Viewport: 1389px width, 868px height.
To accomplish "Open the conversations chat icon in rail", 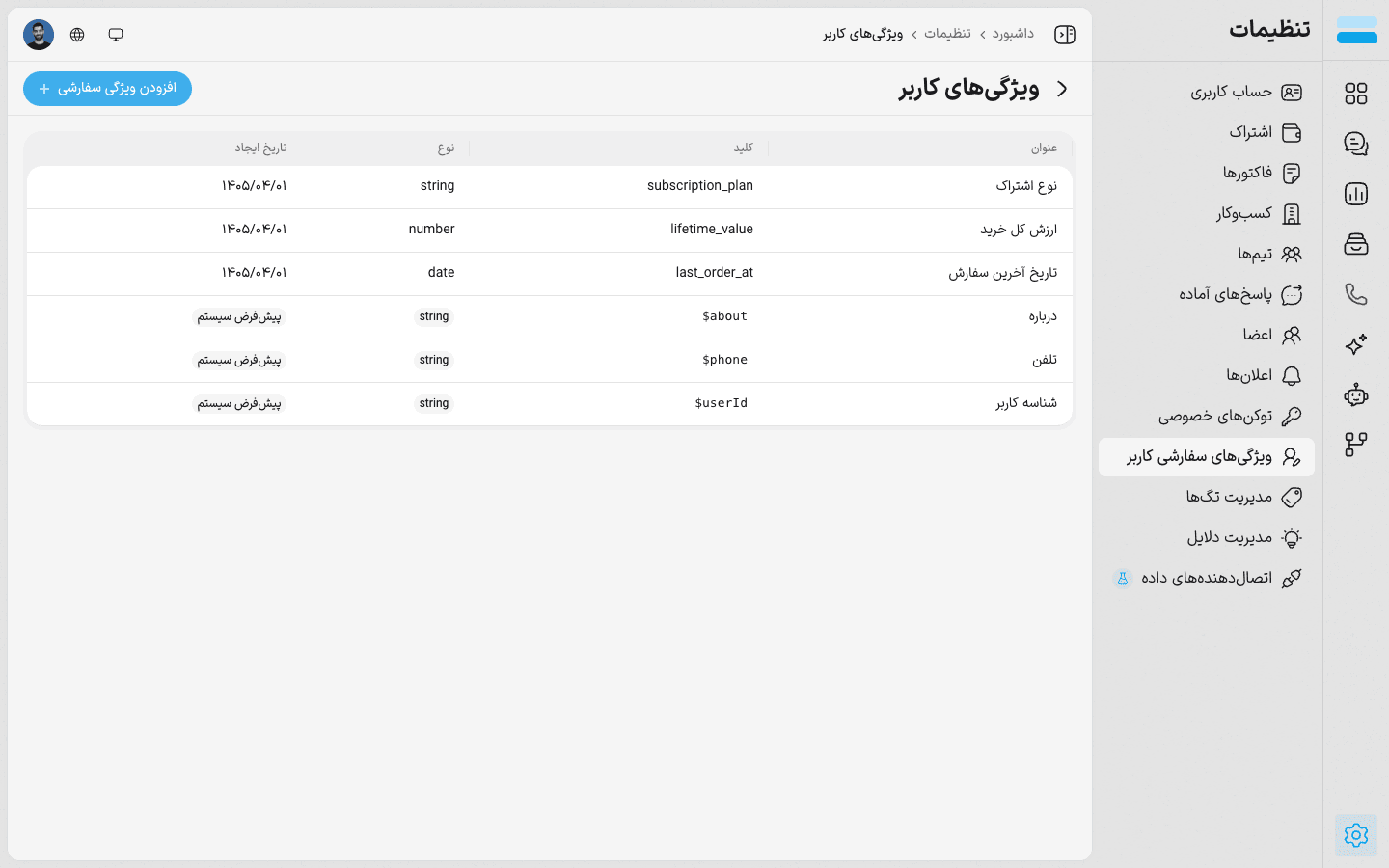I will (1356, 144).
